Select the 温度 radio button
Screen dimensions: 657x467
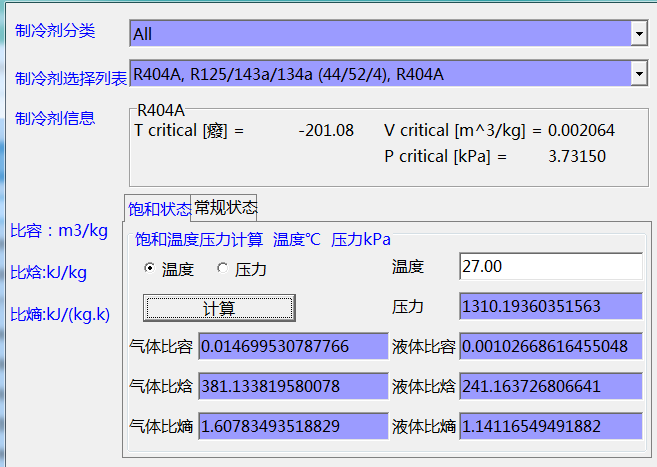[x=150, y=269]
